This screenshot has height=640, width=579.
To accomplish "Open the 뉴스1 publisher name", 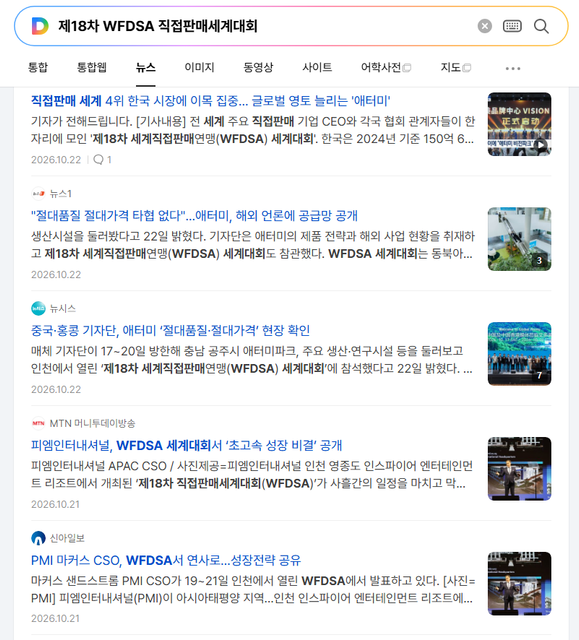I will [x=61, y=193].
